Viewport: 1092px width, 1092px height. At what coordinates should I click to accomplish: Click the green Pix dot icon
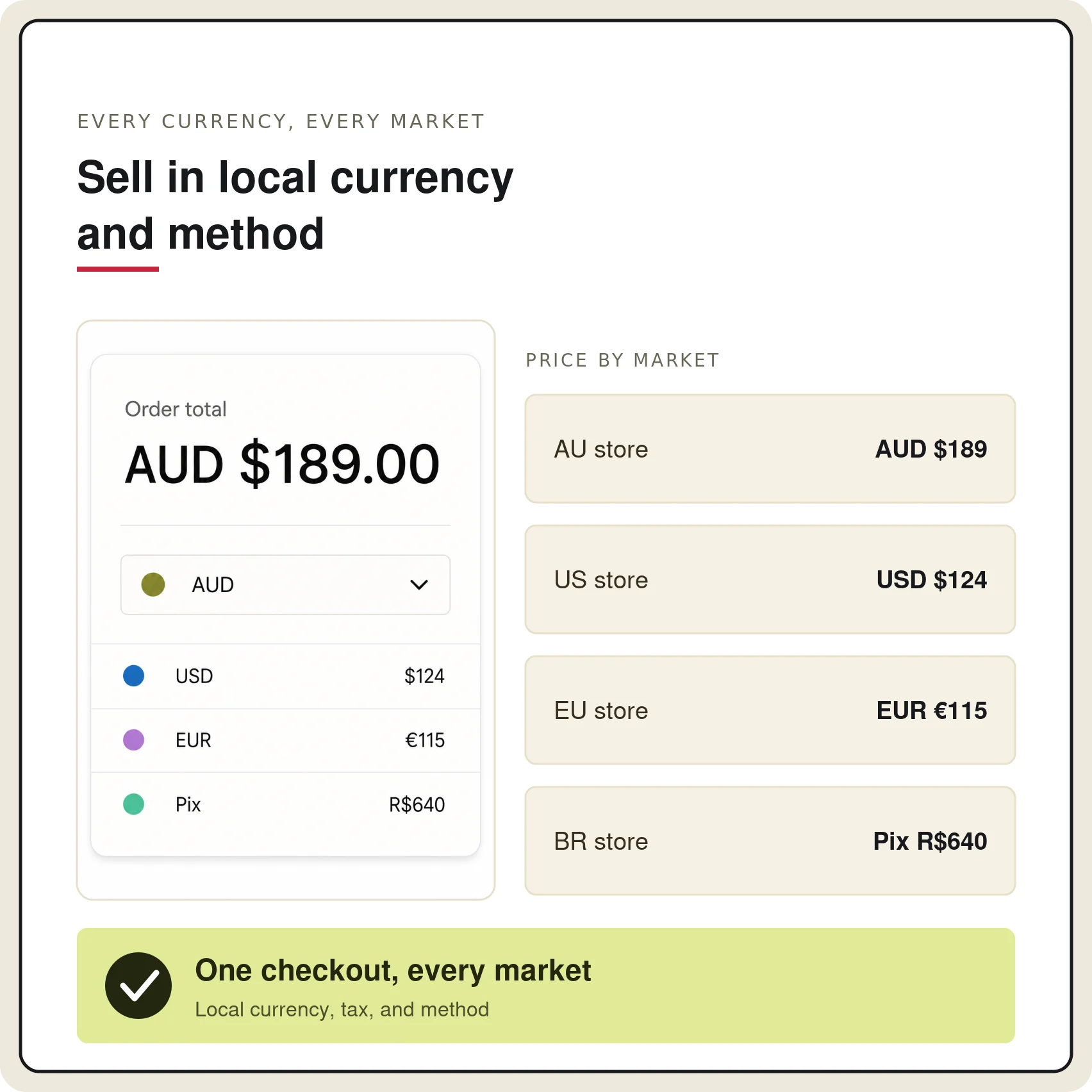(x=133, y=804)
